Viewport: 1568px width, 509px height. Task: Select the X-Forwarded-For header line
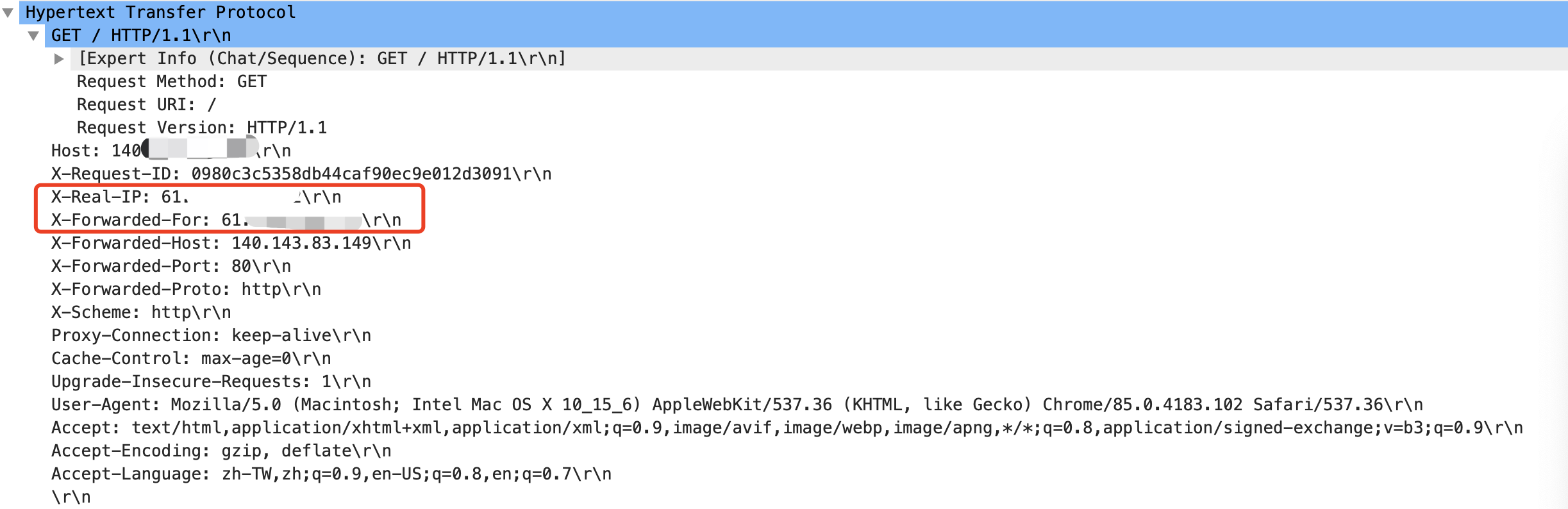pyautogui.click(x=226, y=220)
